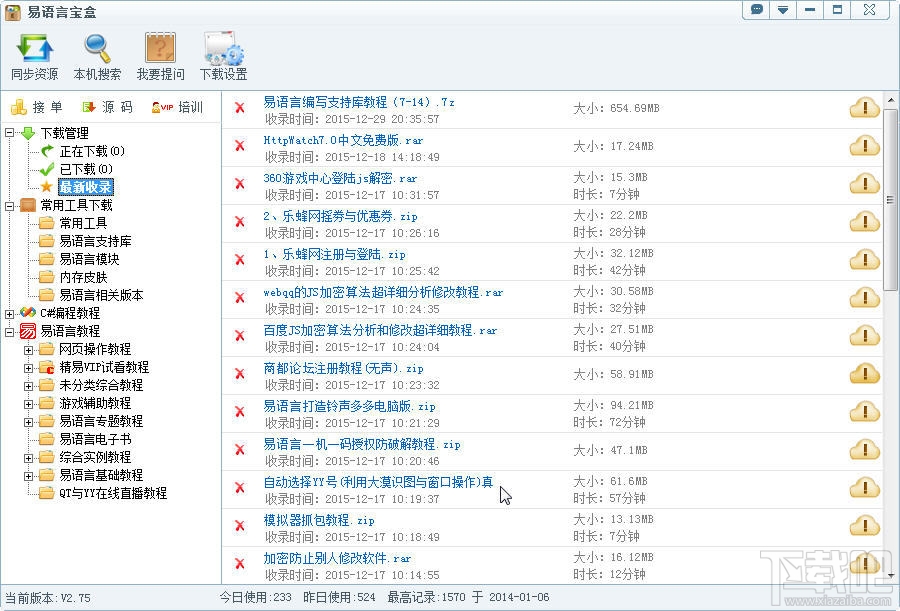Image resolution: width=900 pixels, height=611 pixels.
Task: Expand the 综合实例教程 folder
Action: click(x=28, y=458)
